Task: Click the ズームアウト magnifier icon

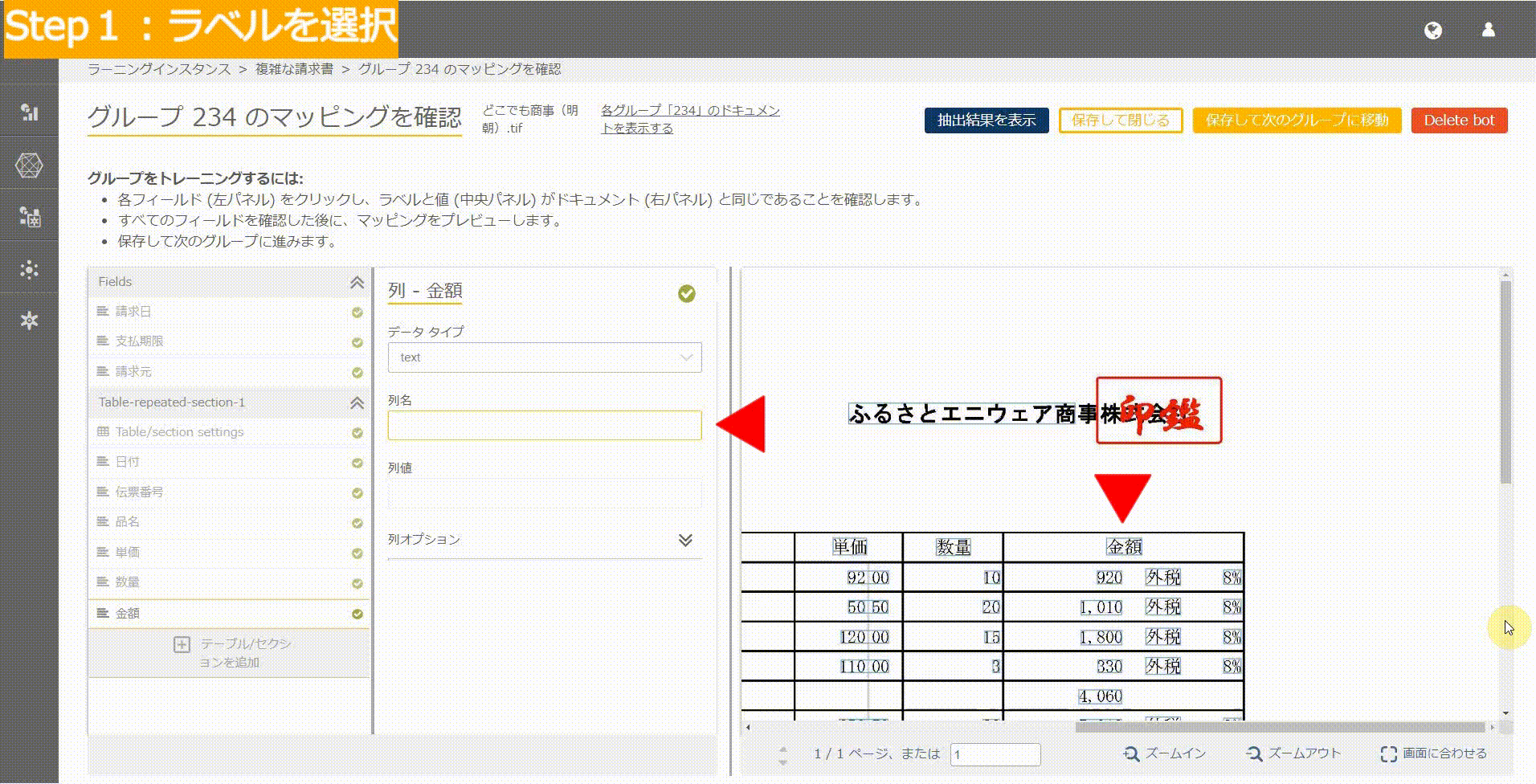Action: click(1254, 753)
